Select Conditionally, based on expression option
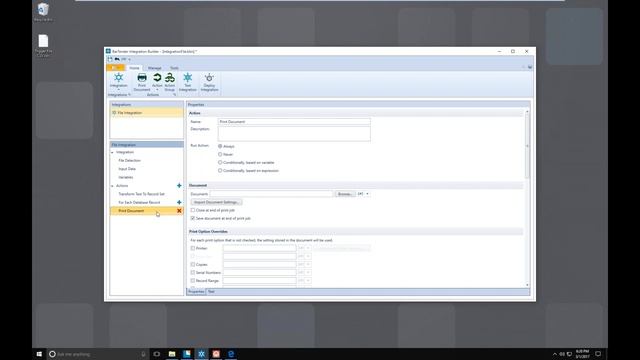The width and height of the screenshot is (640, 360). click(x=220, y=171)
